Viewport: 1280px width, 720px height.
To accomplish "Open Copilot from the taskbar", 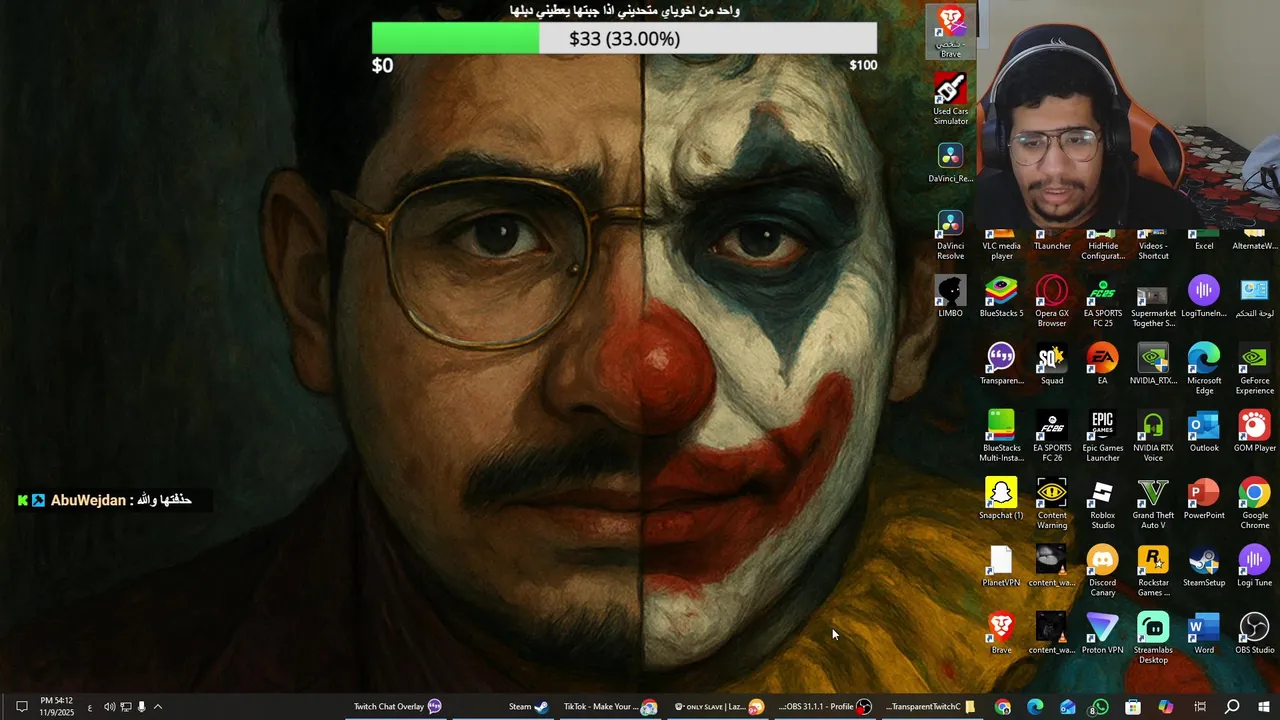I will 1166,707.
